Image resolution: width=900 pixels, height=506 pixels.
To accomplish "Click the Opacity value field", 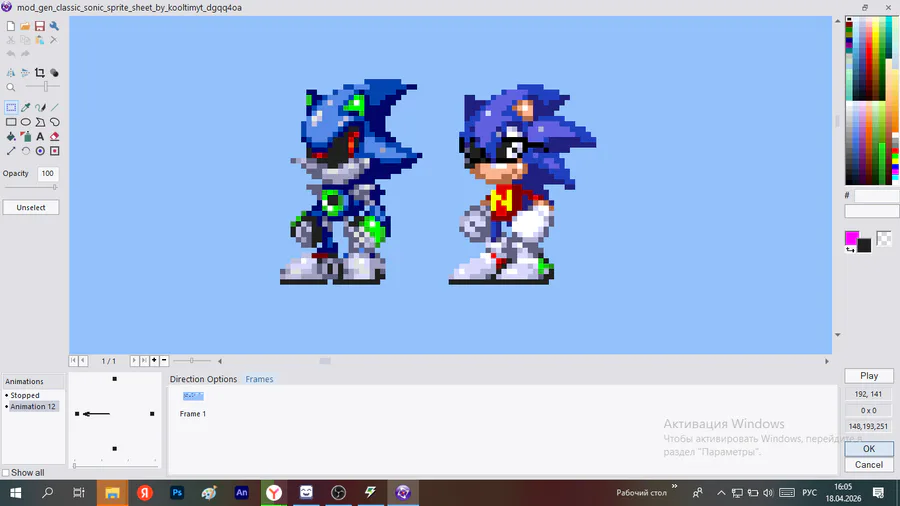I will click(x=48, y=173).
